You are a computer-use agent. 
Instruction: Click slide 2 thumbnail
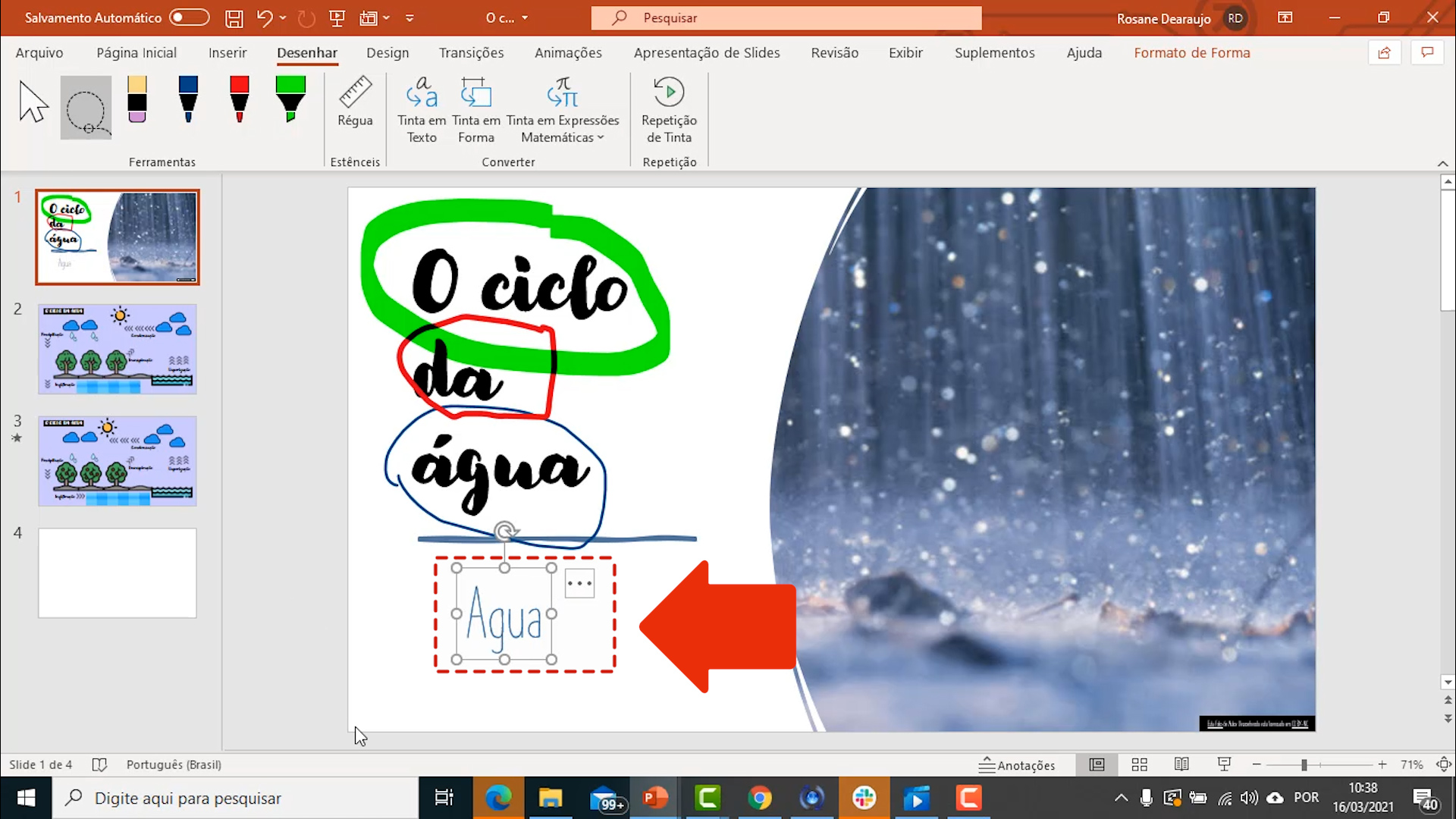(117, 347)
